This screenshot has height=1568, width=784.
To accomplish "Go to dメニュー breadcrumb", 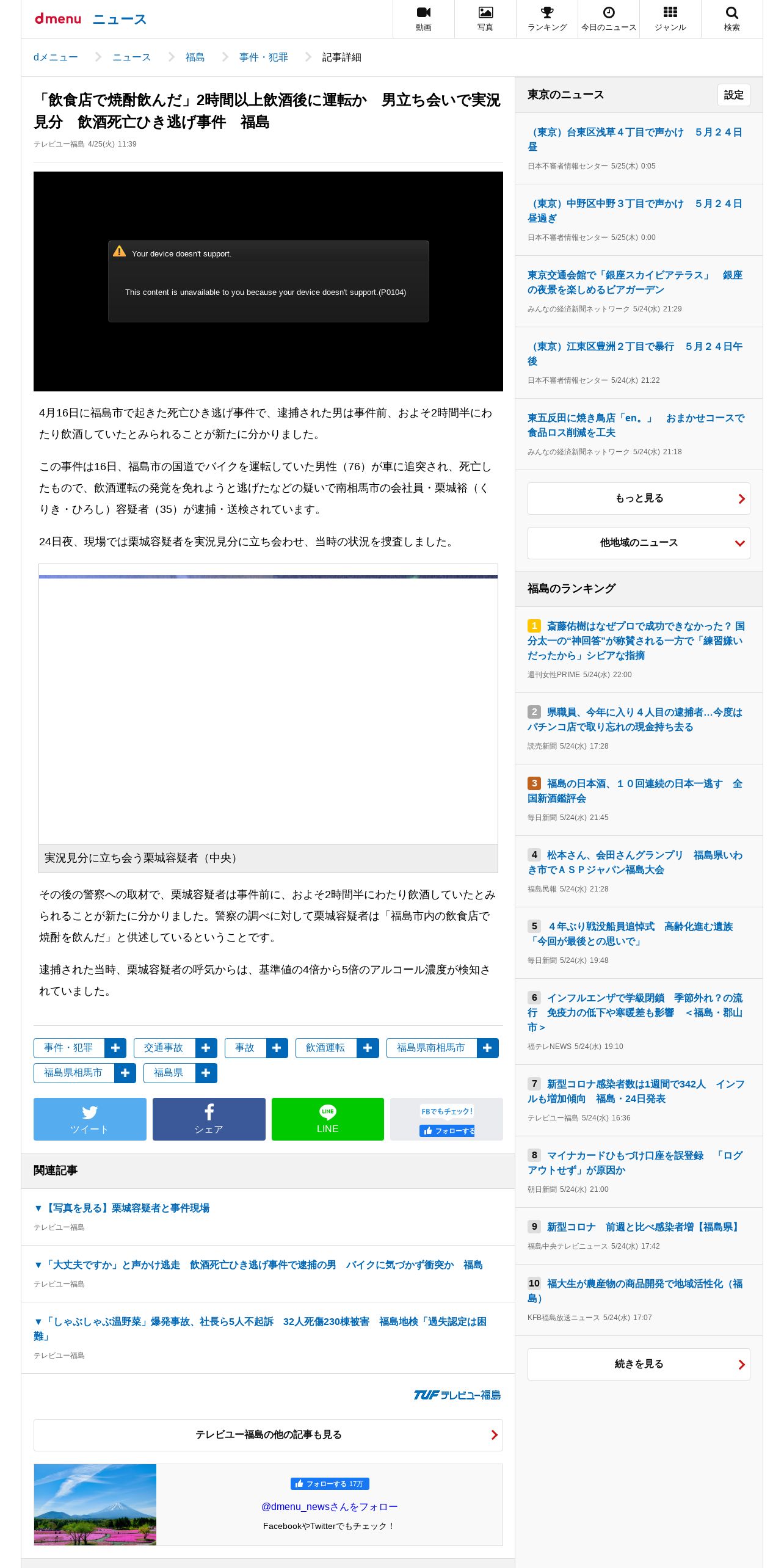I will (56, 57).
